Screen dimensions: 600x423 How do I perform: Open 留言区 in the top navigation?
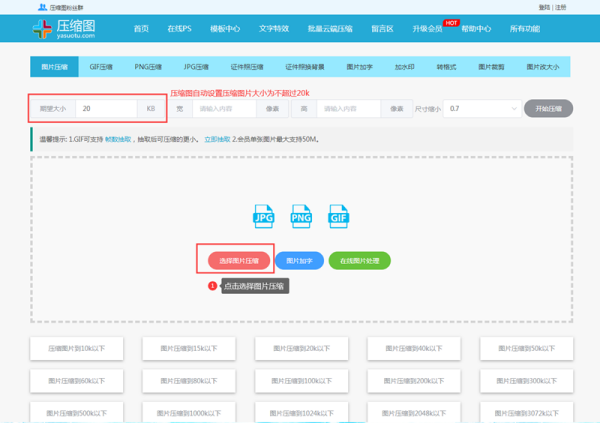[382, 29]
